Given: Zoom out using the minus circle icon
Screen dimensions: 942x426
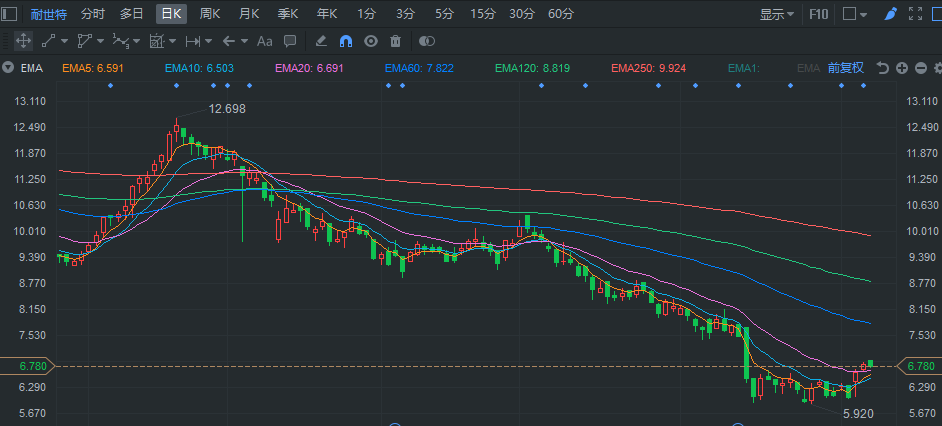Looking at the screenshot, I should 921,68.
